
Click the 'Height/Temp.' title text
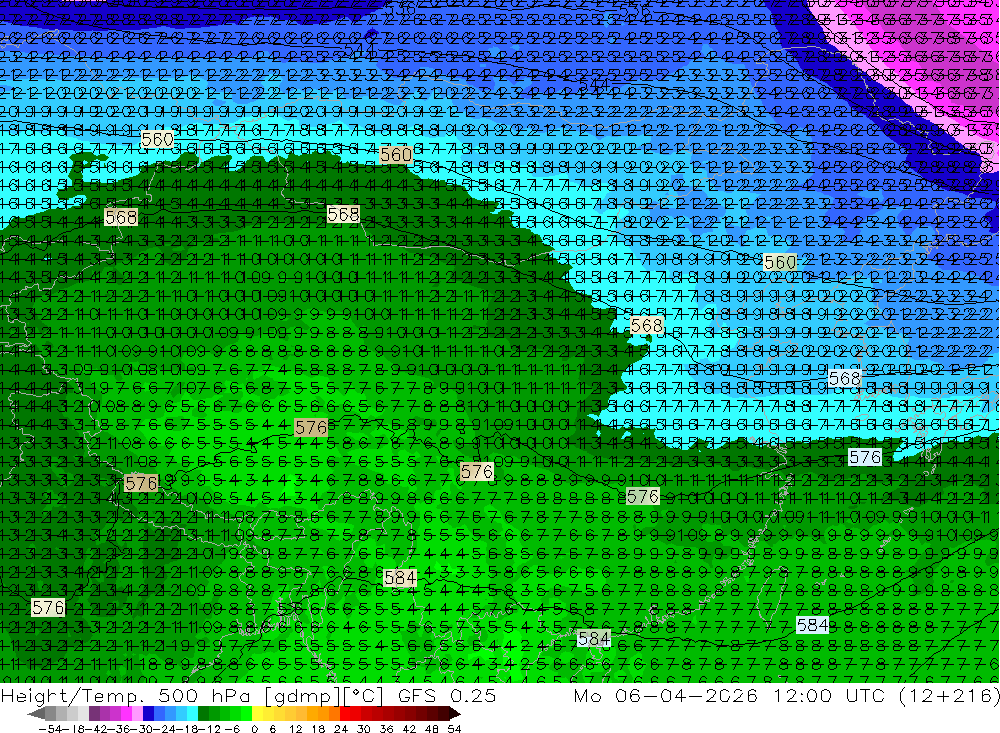click(73, 696)
